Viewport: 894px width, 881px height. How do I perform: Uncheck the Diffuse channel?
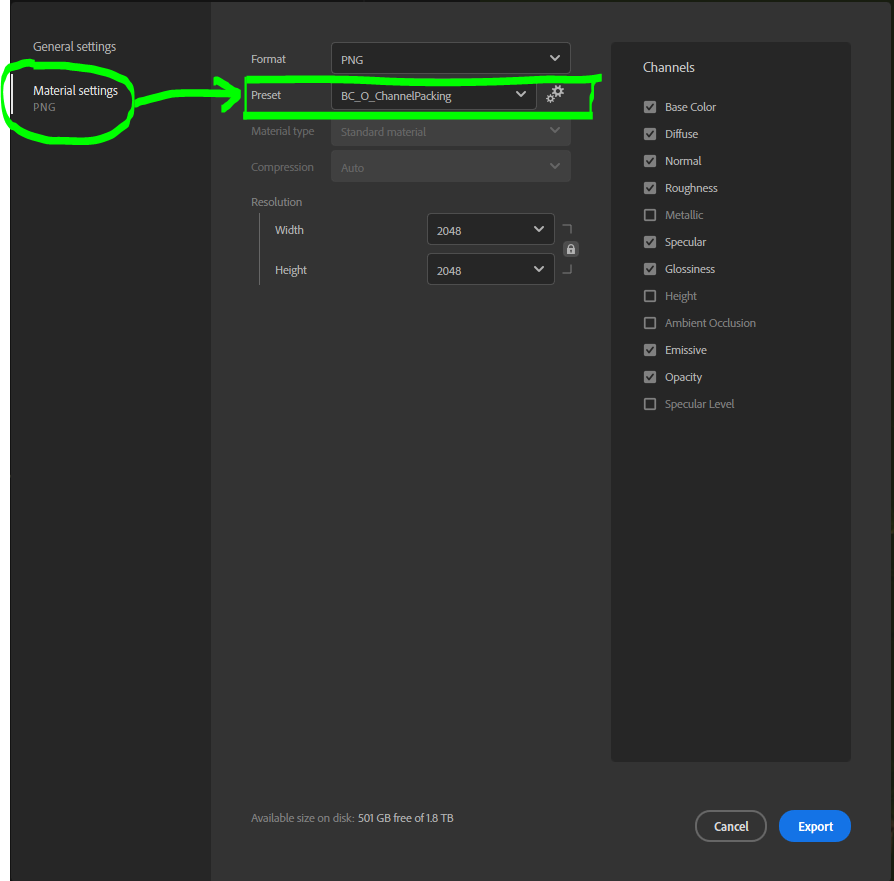[649, 134]
